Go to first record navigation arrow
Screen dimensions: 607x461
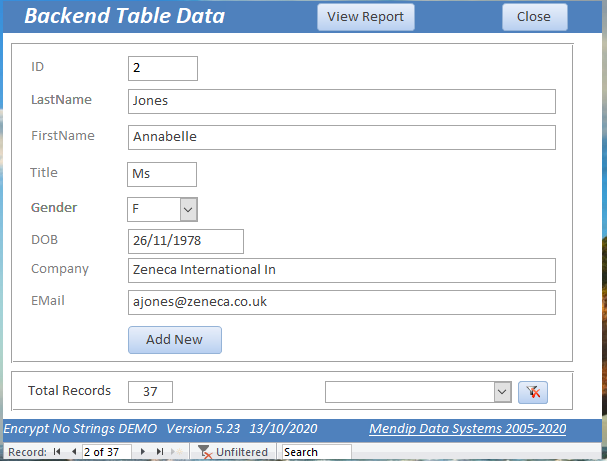(57, 451)
